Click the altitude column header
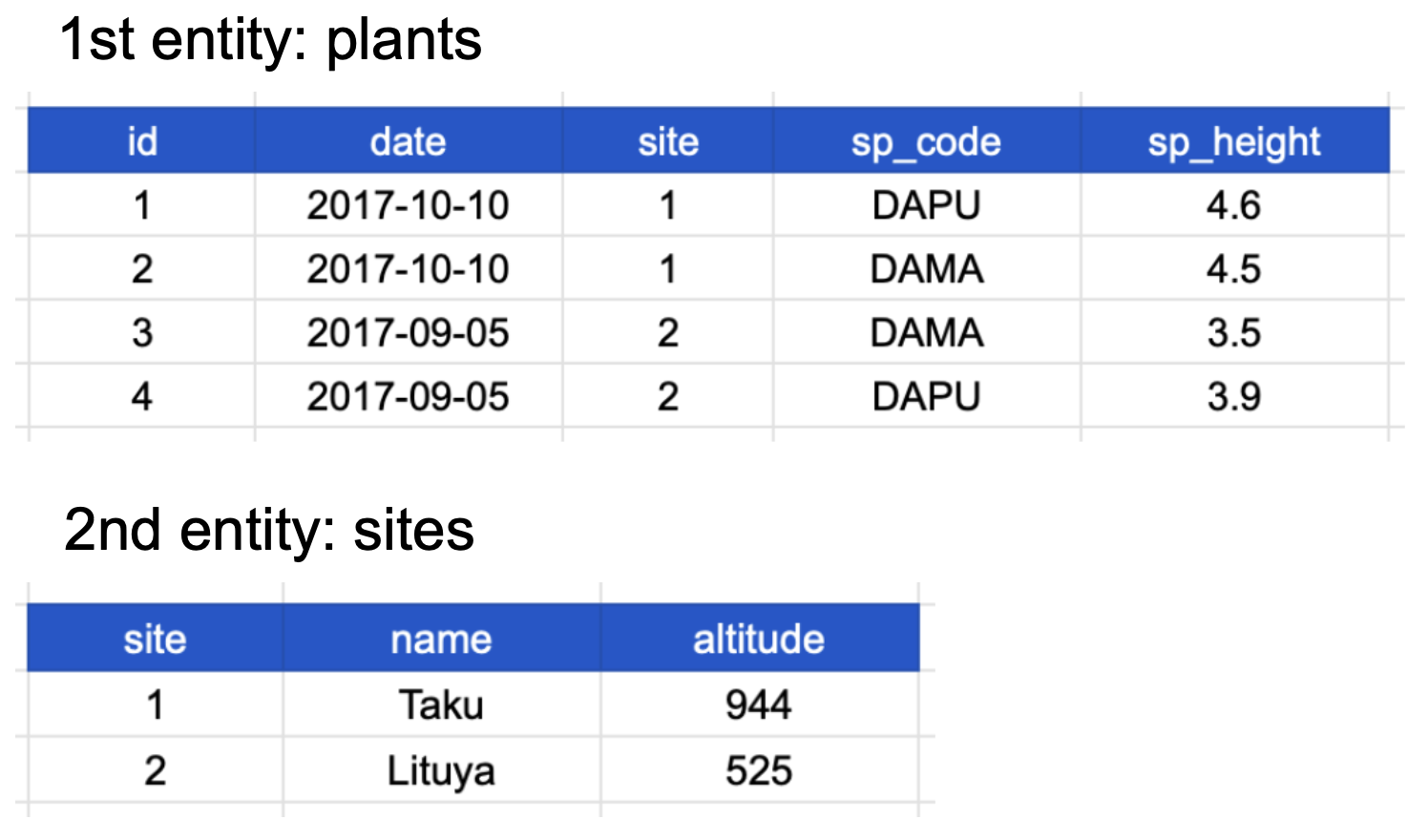This screenshot has width=1428, height=840. click(759, 639)
